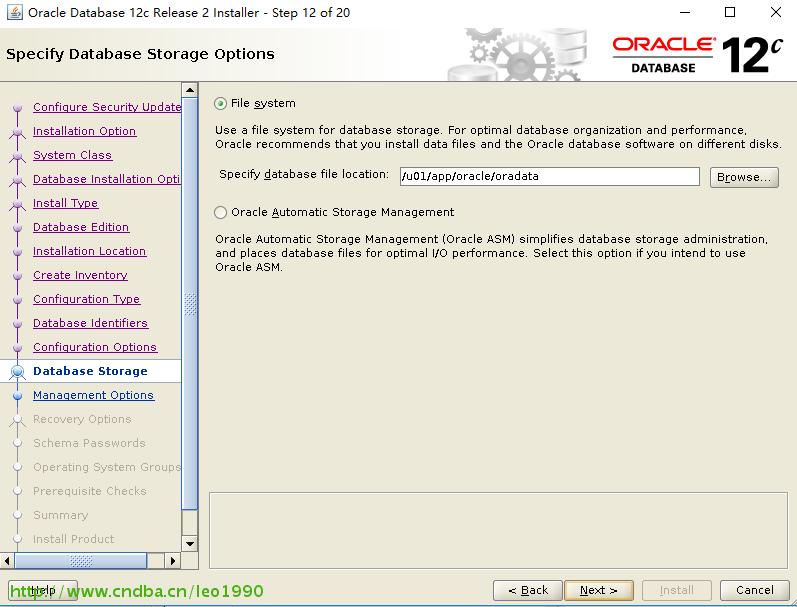
Task: Go to the Next step
Action: coord(599,590)
